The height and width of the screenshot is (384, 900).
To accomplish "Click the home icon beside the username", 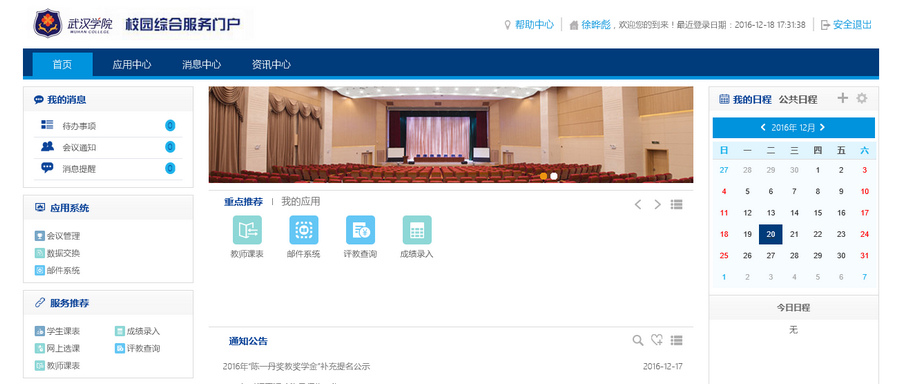I will (573, 25).
